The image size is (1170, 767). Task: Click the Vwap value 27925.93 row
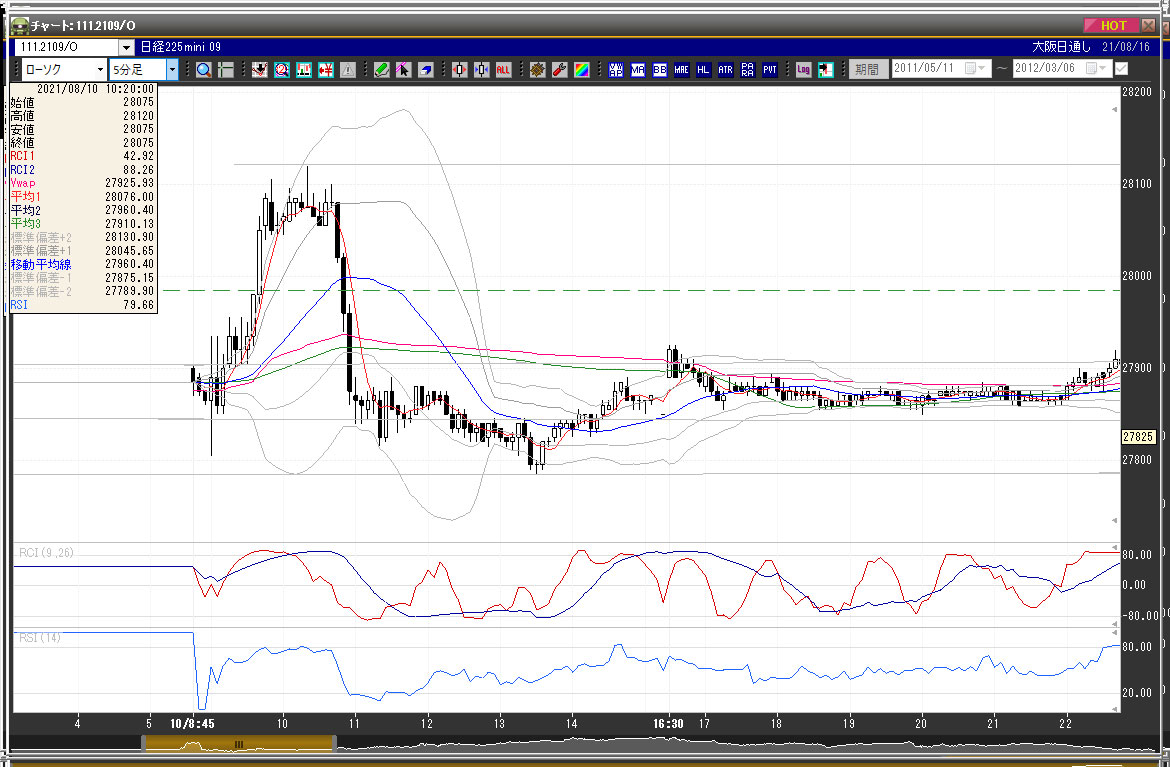tap(82, 183)
